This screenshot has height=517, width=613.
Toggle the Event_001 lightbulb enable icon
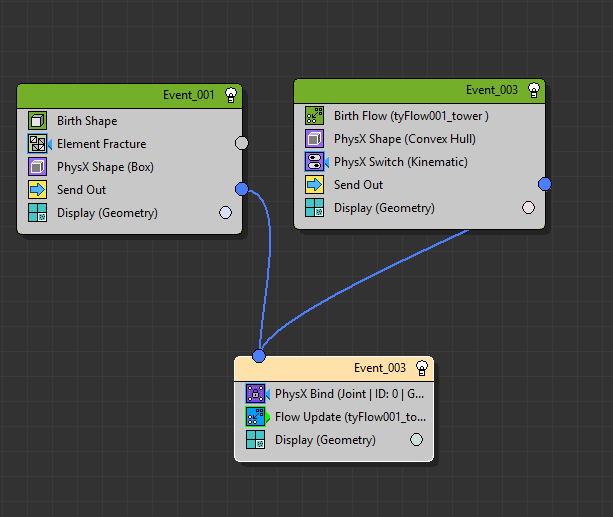231,95
